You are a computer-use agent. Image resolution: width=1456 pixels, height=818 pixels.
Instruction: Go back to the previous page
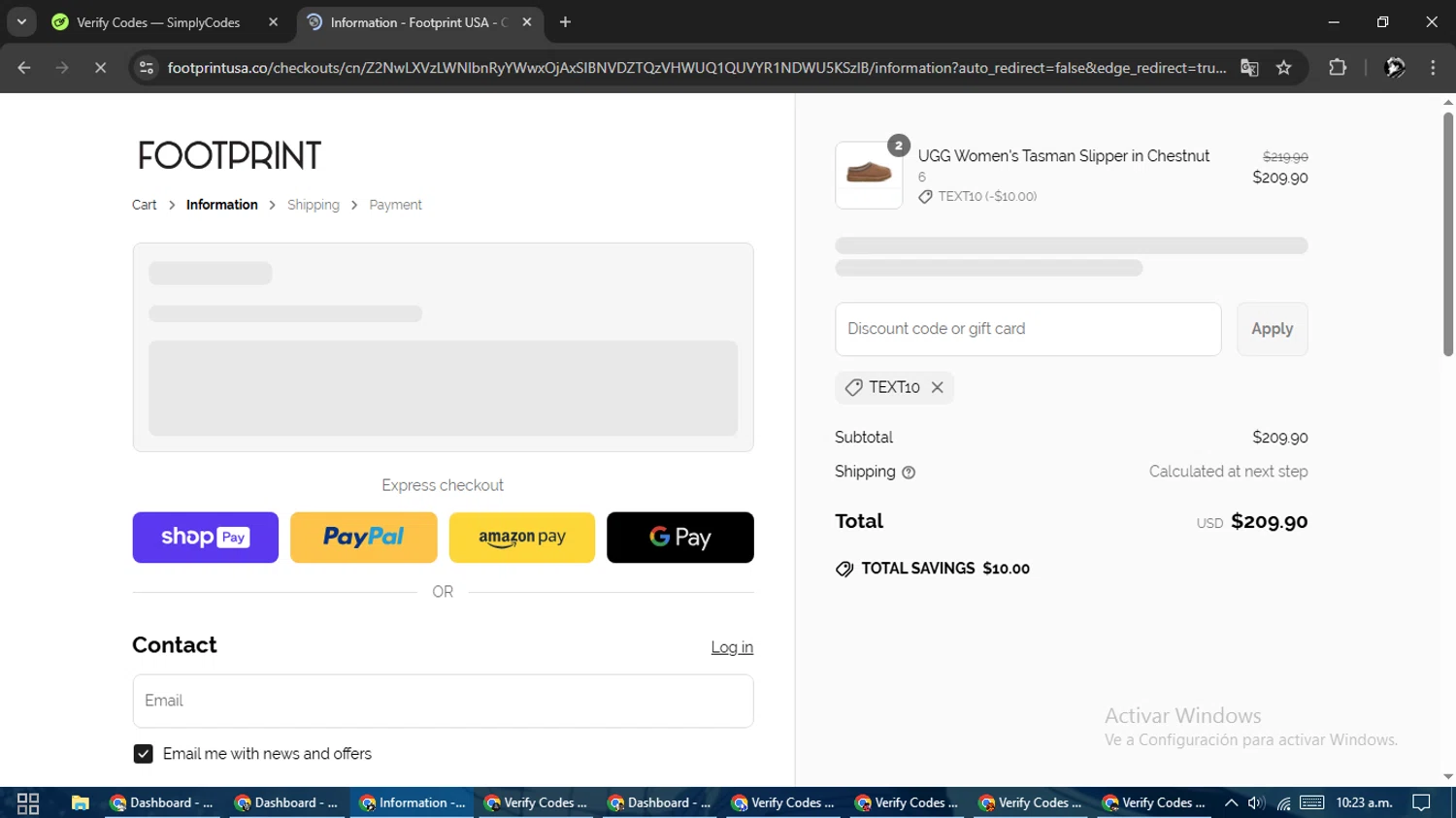(x=24, y=68)
